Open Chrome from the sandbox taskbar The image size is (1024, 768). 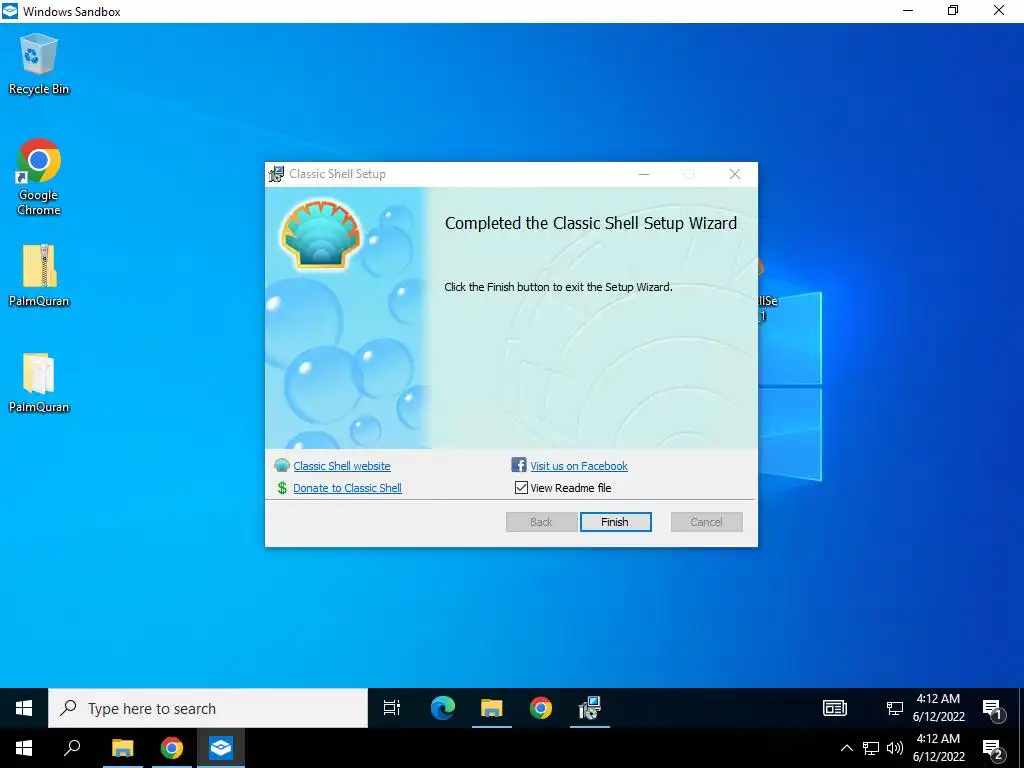(x=541, y=708)
